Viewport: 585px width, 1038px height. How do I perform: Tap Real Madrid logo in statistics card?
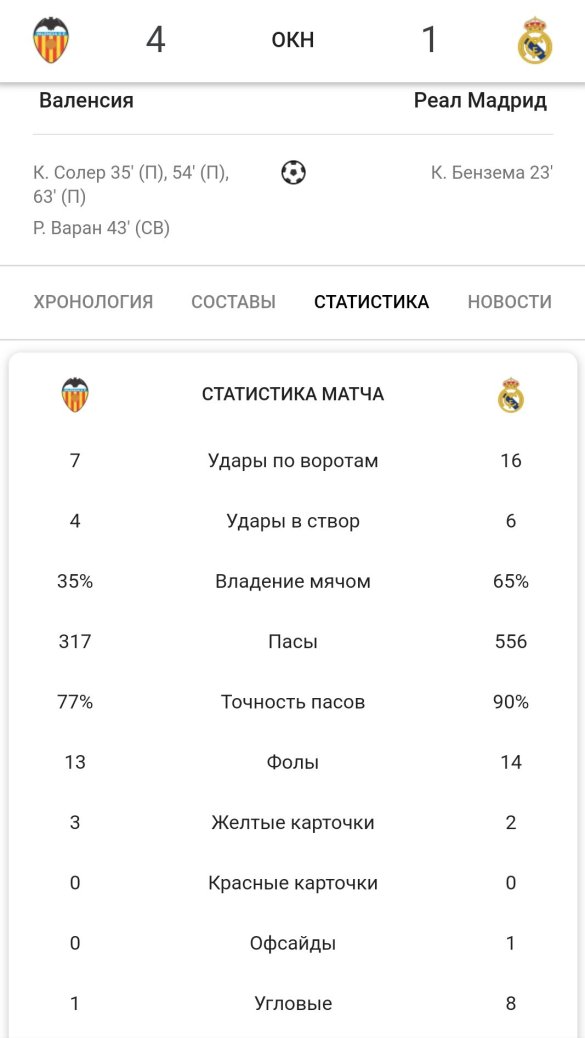[511, 395]
